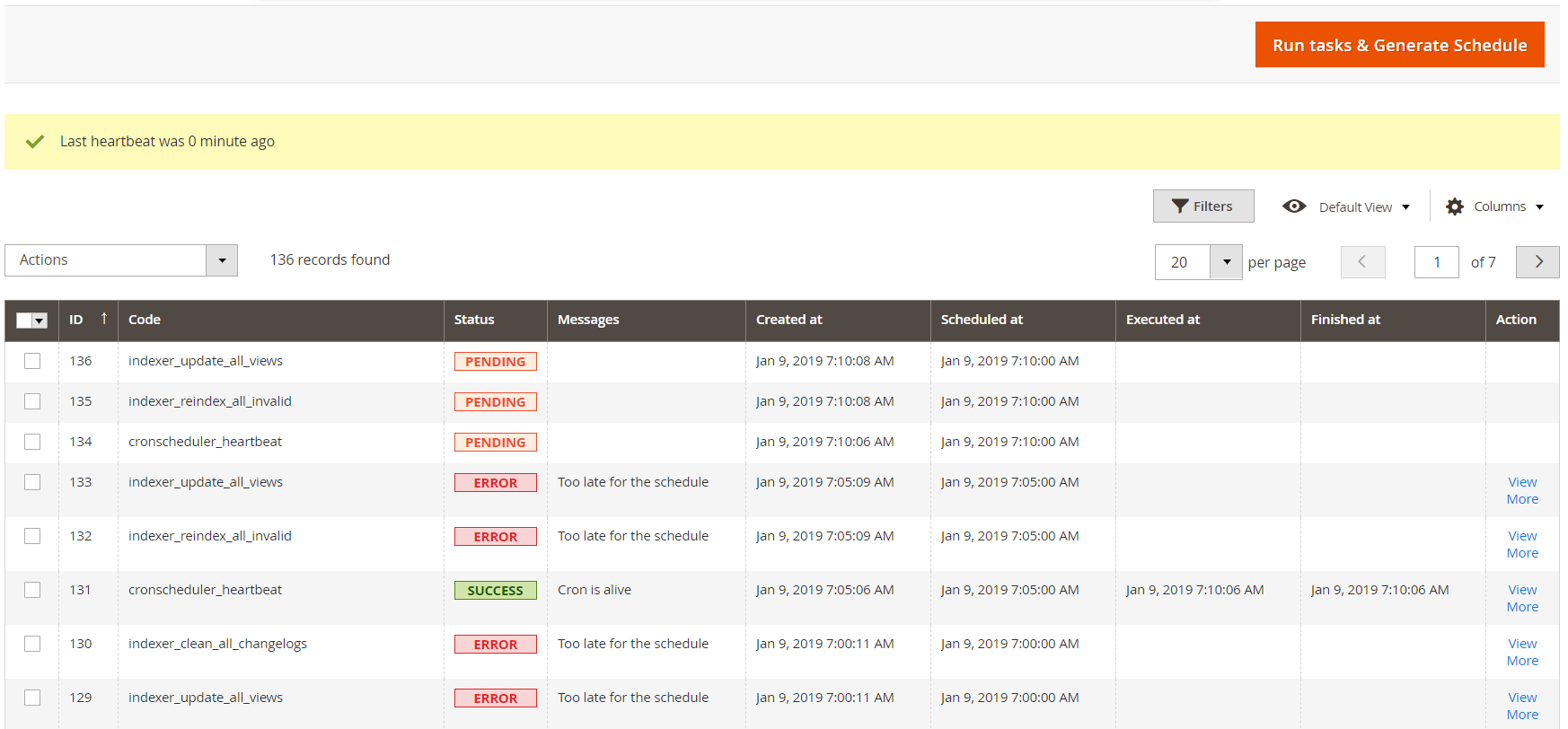This screenshot has width=1568, height=729.
Task: Sort by Messages column header
Action: 647,320
